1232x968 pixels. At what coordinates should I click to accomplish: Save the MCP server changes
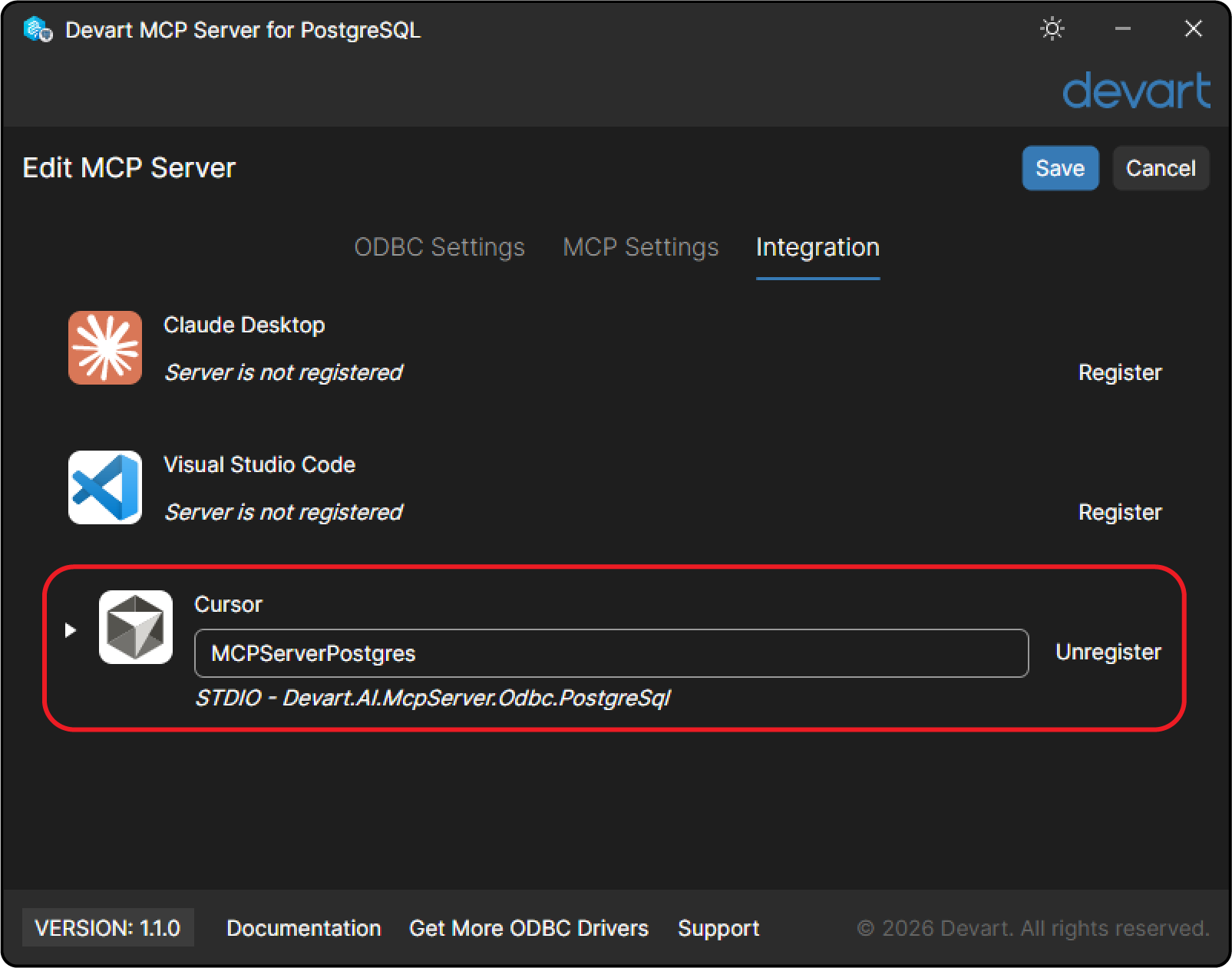point(1060,168)
